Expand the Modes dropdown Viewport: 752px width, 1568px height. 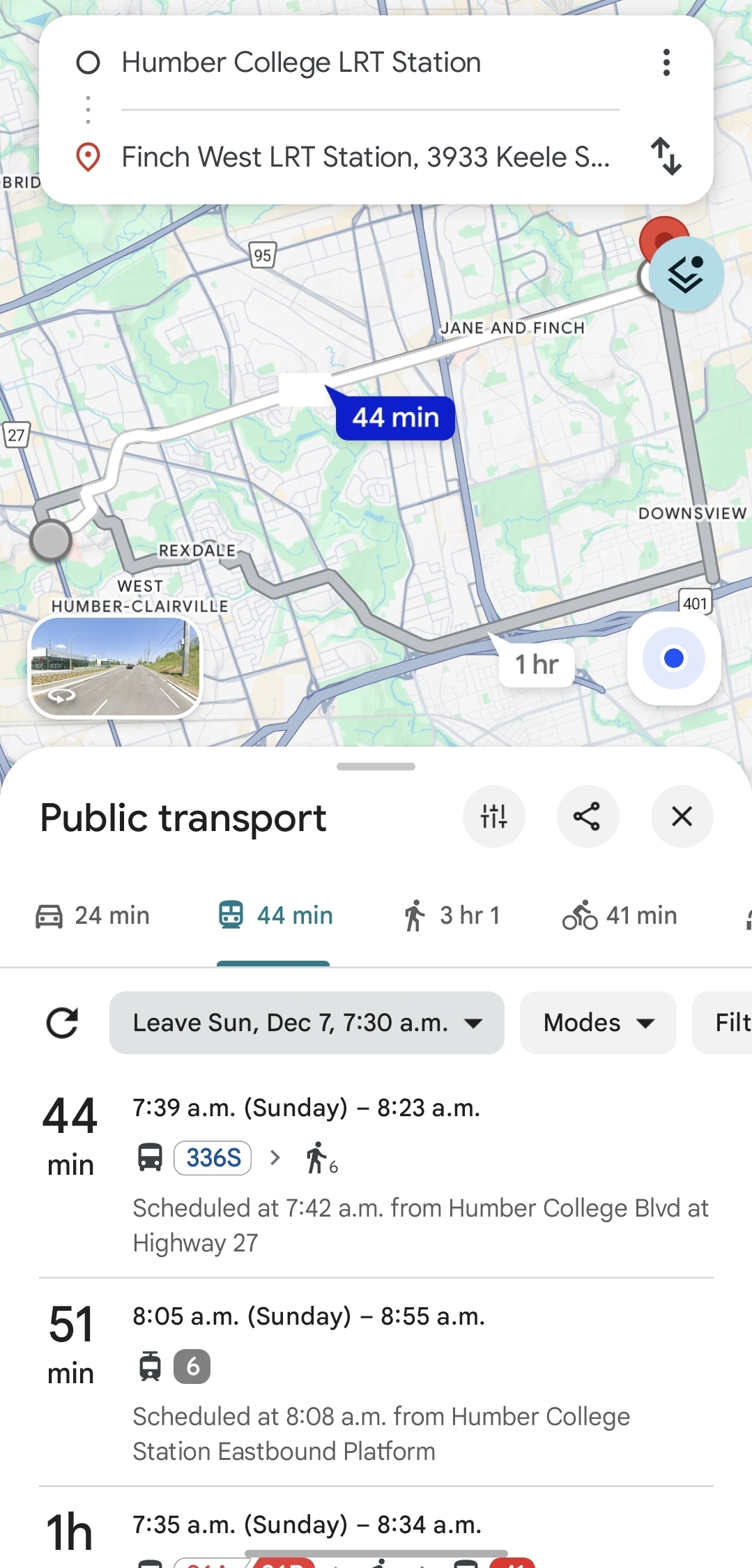(598, 1023)
